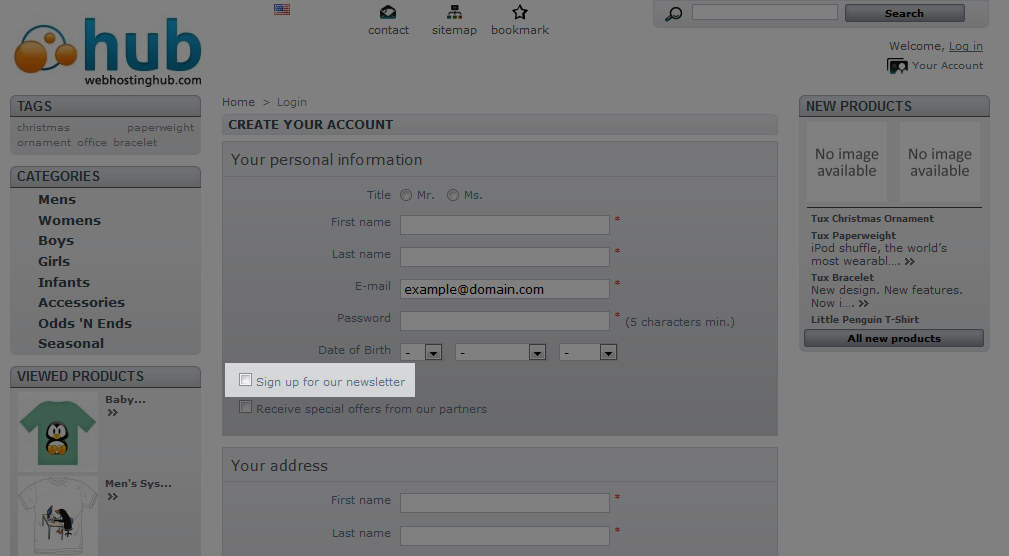Click the E-mail input field
Image resolution: width=1009 pixels, height=556 pixels.
click(x=504, y=289)
